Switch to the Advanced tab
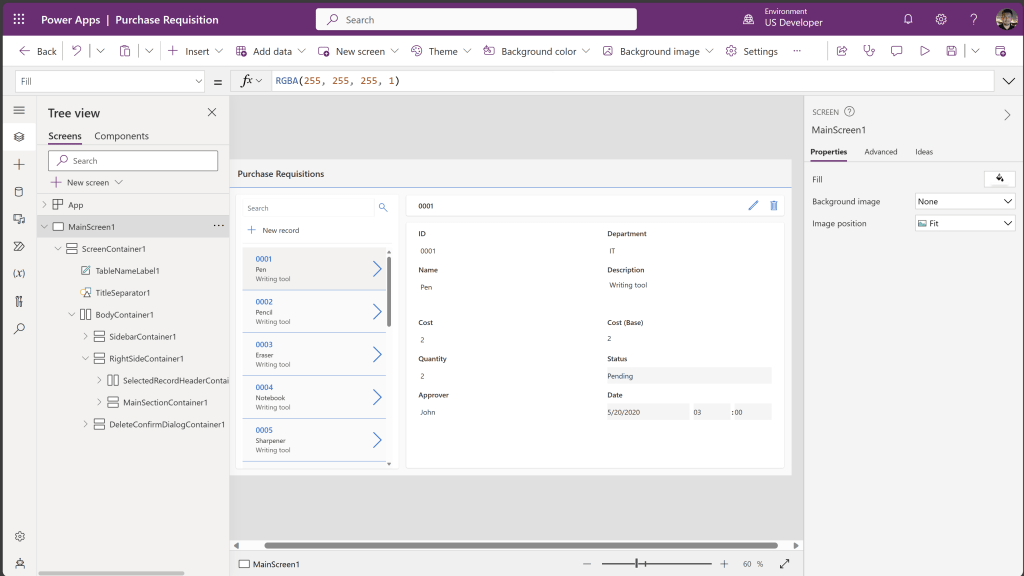1024x576 pixels. coord(881,152)
